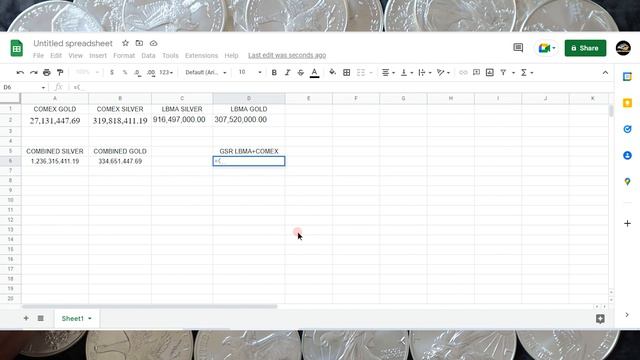Create a filter
The image size is (640, 360).
[x=503, y=73]
